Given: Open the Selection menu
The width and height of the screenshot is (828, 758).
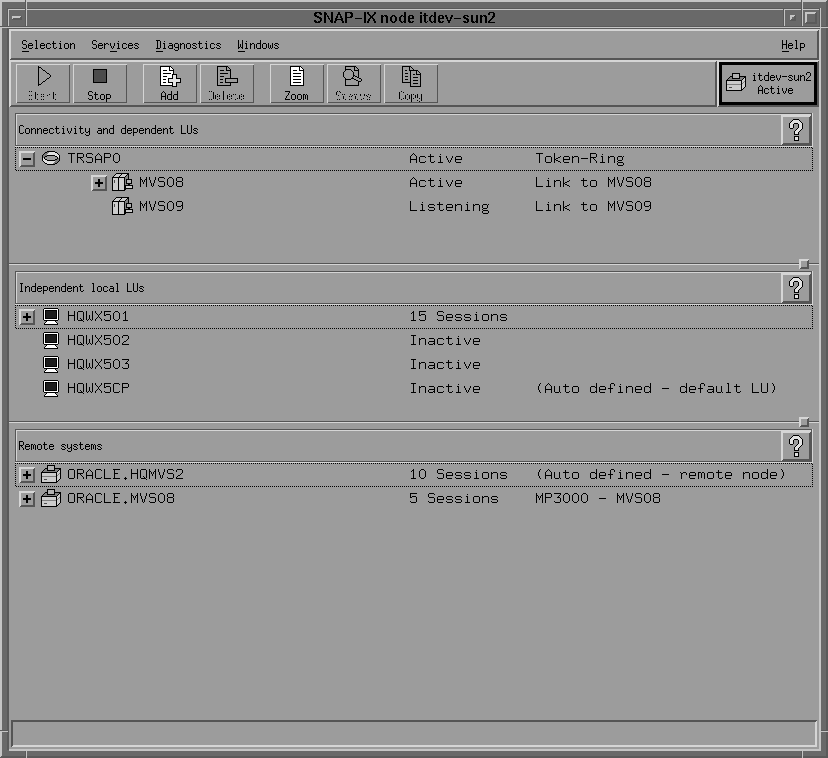Looking at the screenshot, I should click(49, 45).
